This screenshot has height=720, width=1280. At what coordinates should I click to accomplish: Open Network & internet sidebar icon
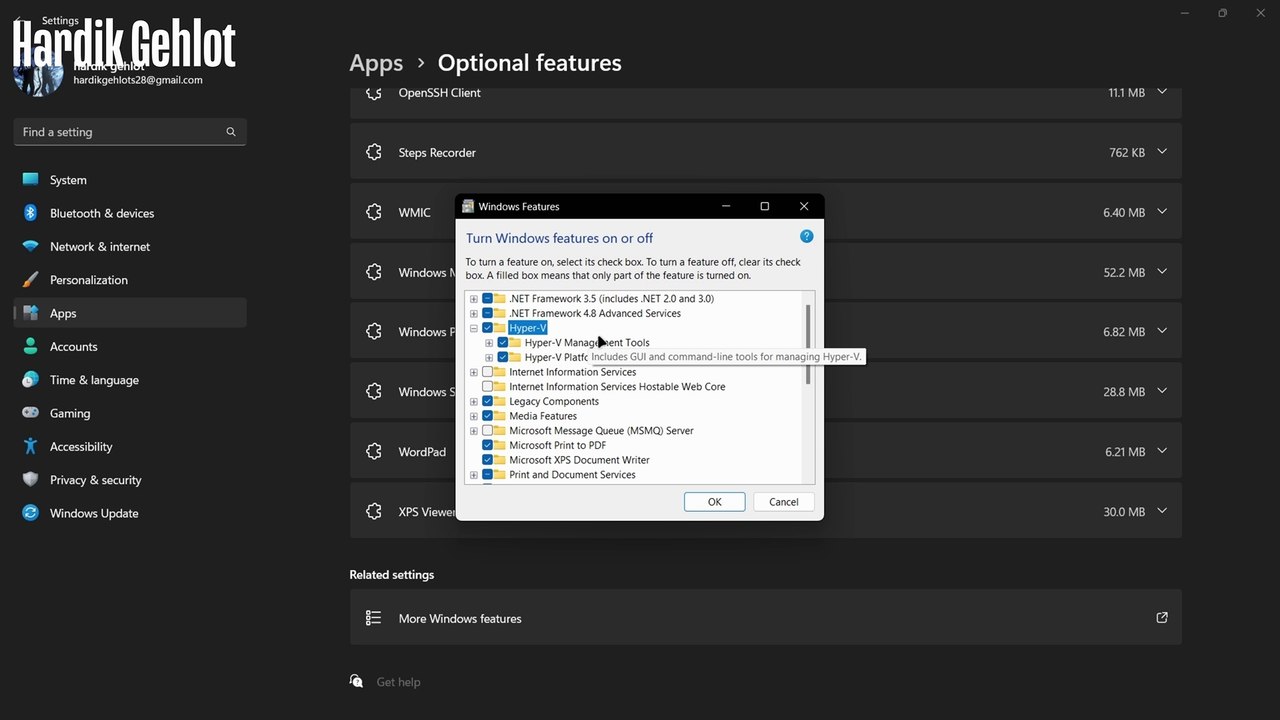coord(30,246)
